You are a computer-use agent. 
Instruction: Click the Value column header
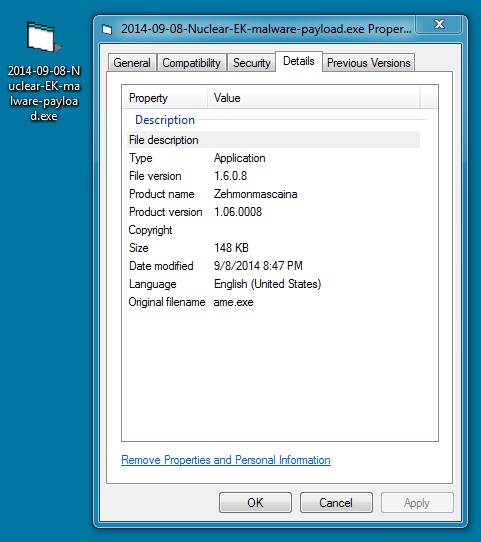pyautogui.click(x=314, y=98)
